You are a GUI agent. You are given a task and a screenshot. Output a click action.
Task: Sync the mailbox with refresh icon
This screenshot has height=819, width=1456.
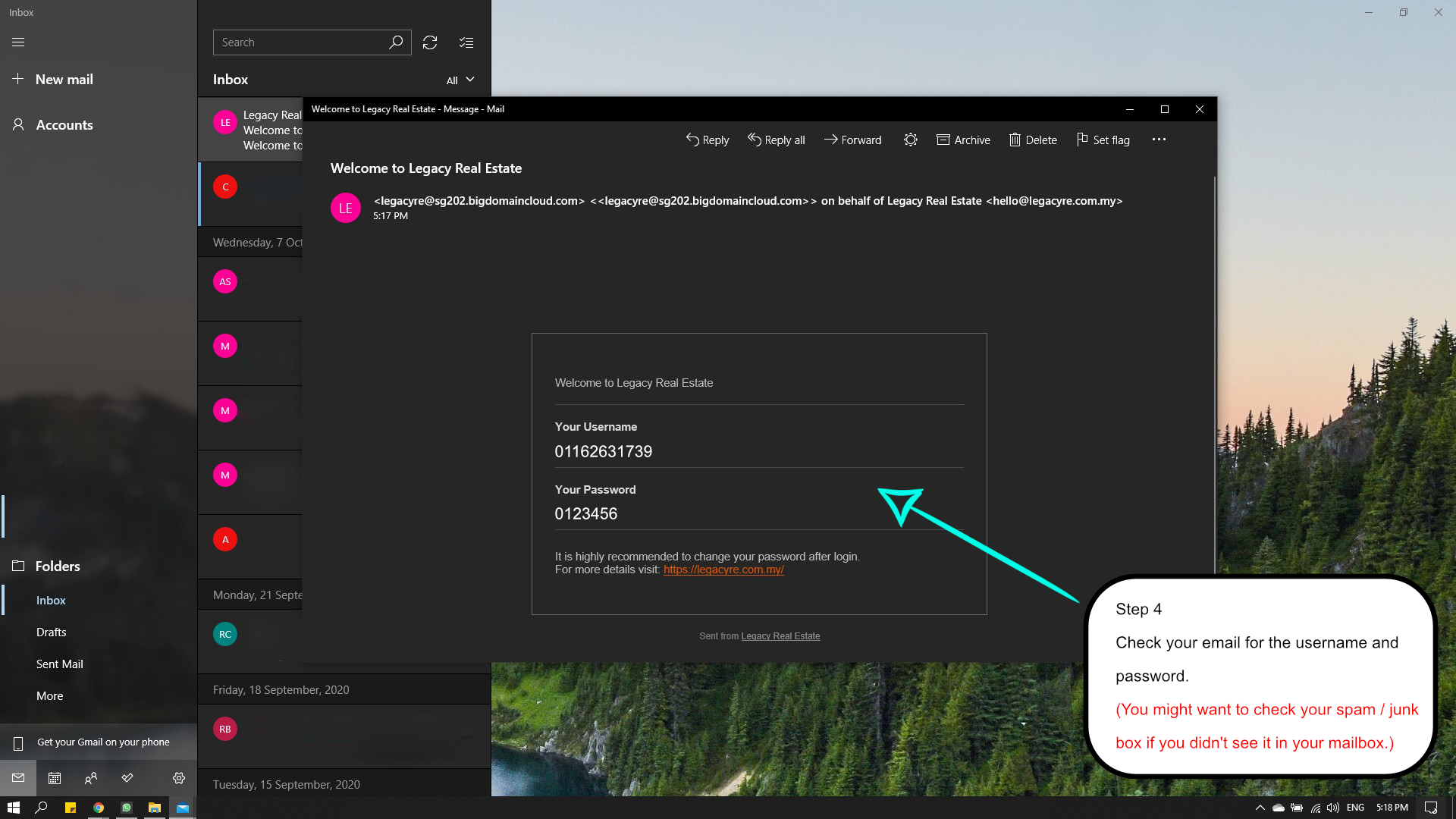[x=430, y=42]
